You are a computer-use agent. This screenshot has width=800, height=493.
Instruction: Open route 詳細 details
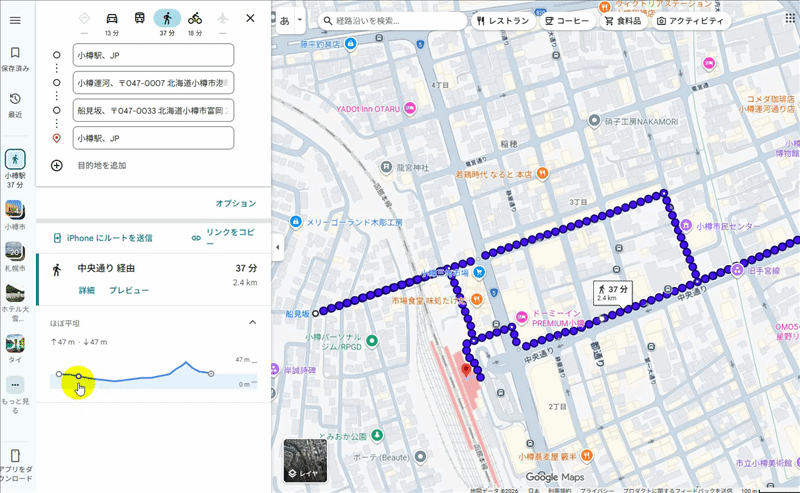point(87,290)
